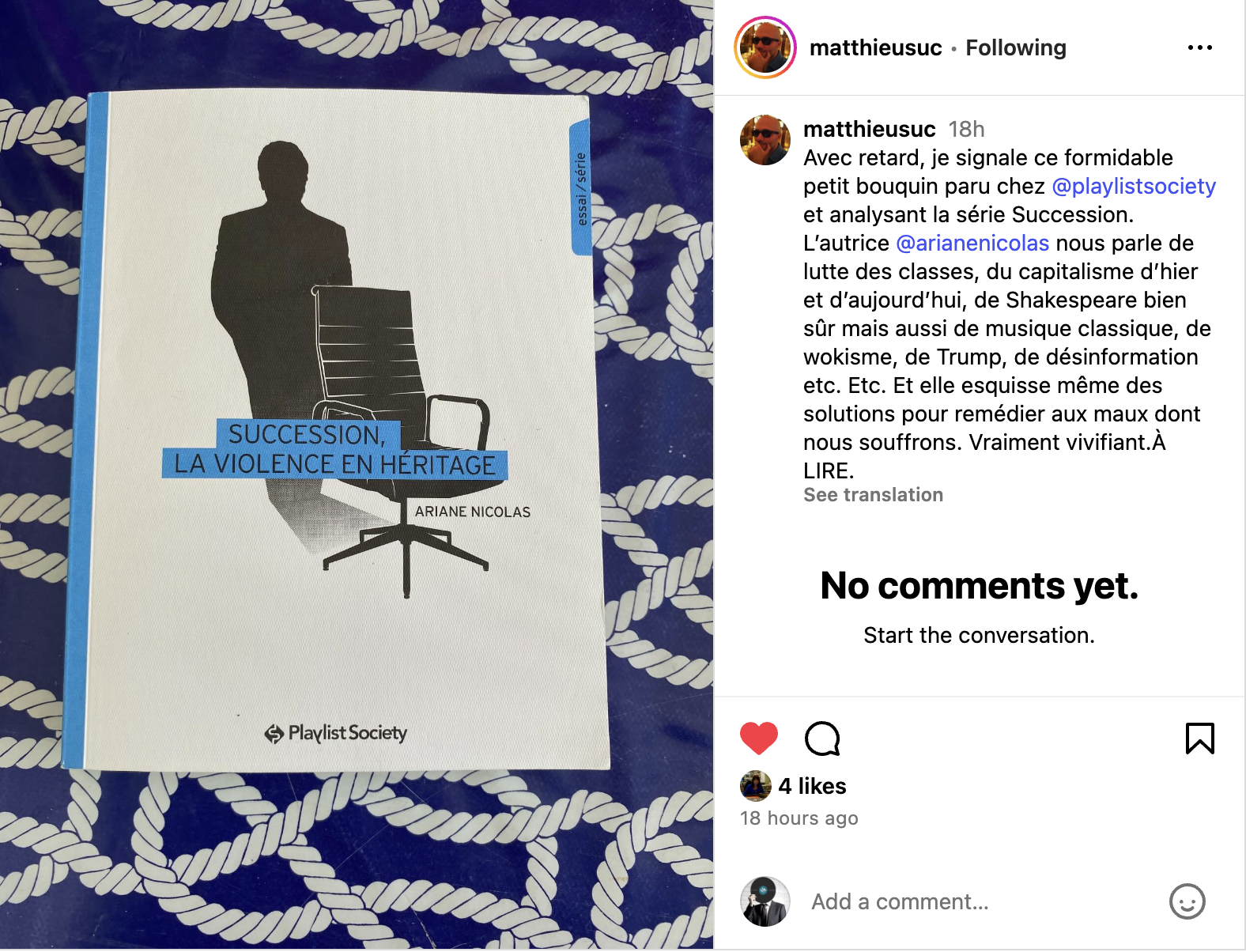This screenshot has height=952, width=1246.
Task: Open the comment speech bubble icon
Action: tap(822, 739)
